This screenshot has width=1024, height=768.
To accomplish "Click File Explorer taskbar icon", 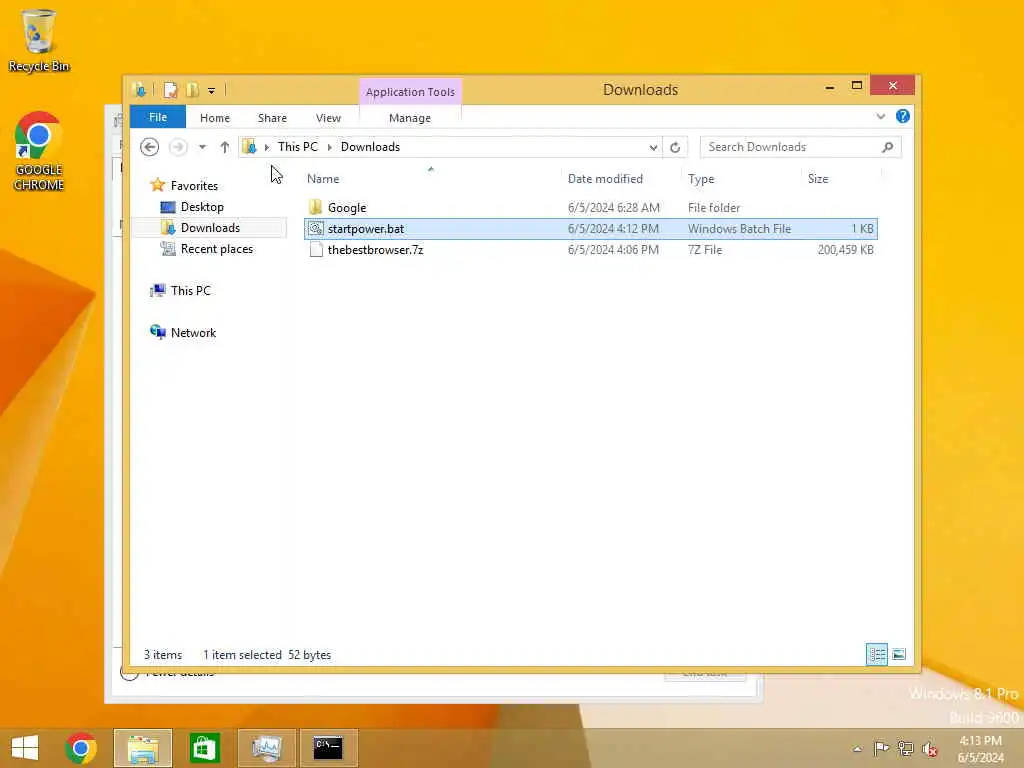I will (143, 748).
